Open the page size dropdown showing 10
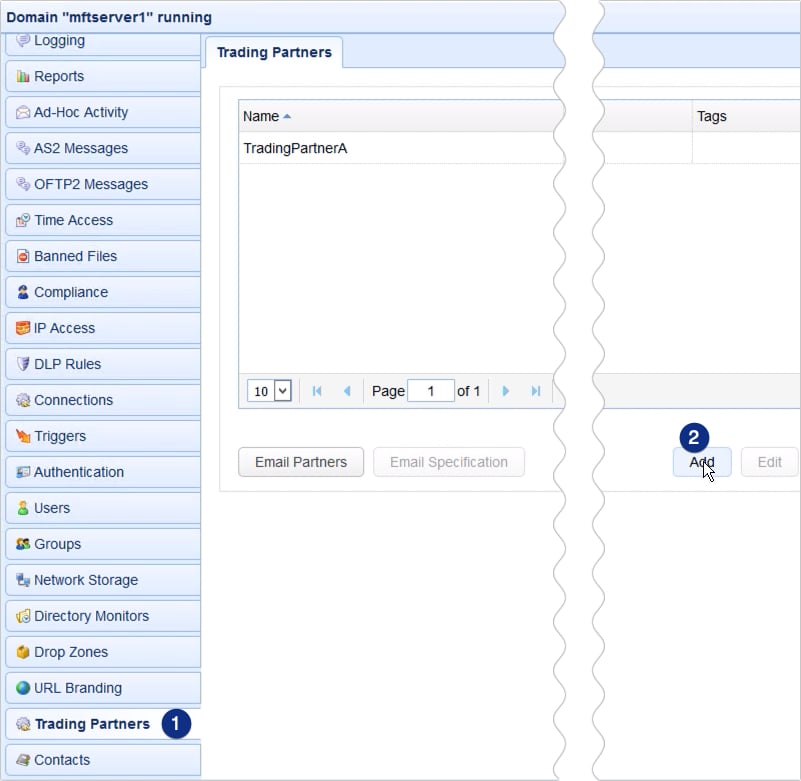 (x=268, y=391)
